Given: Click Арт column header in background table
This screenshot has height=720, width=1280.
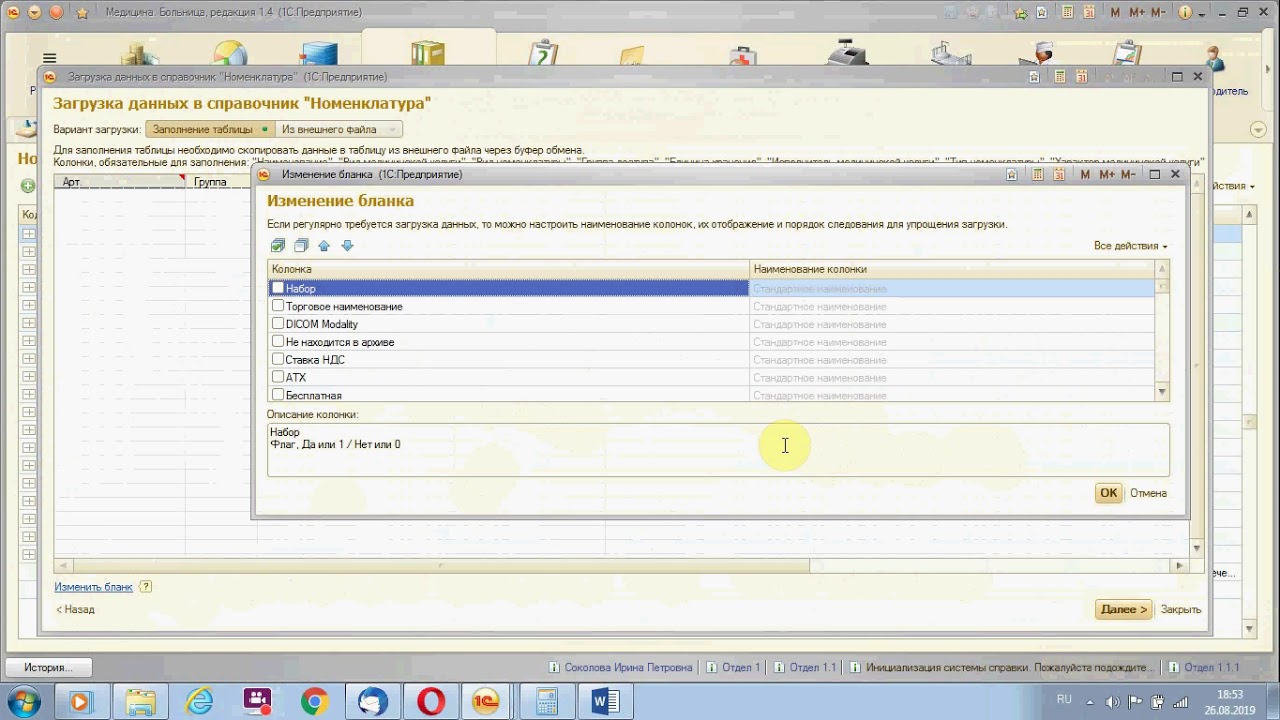Looking at the screenshot, I should pyautogui.click(x=120, y=182).
